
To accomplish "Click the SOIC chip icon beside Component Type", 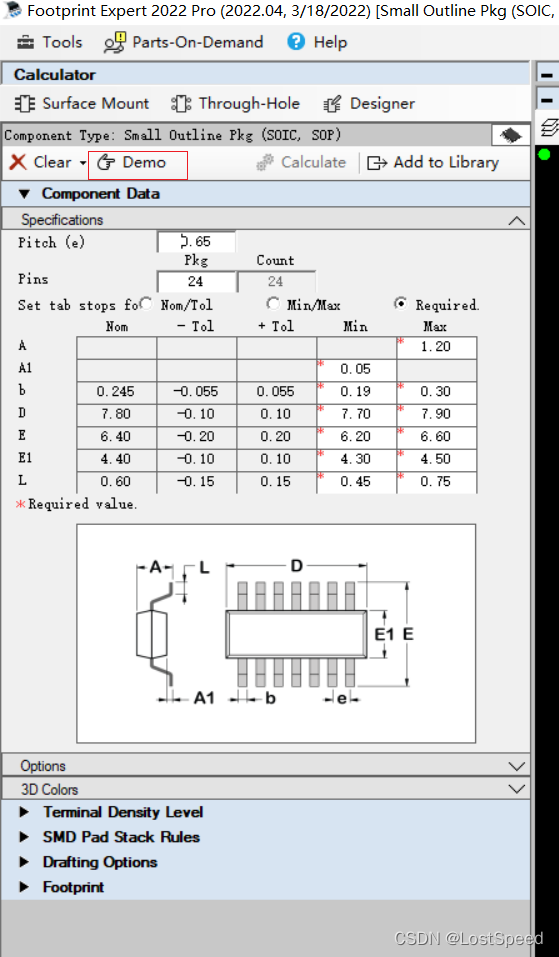I will coord(511,135).
